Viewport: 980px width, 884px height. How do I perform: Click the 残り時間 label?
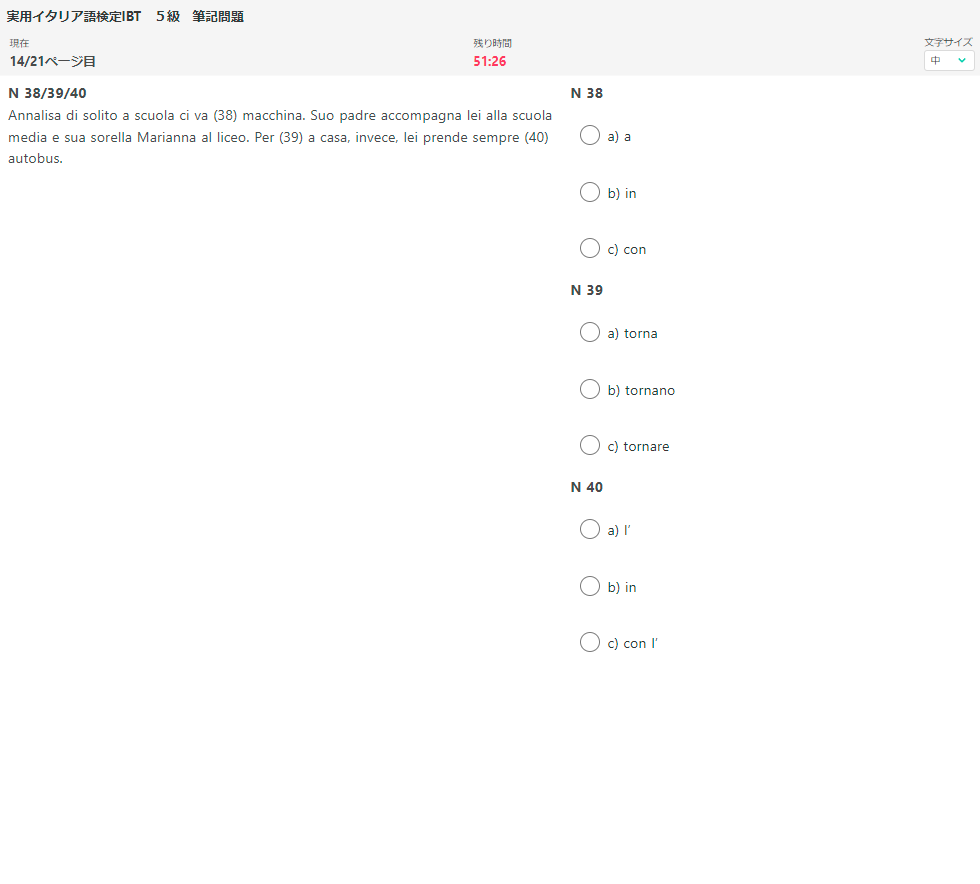(492, 43)
